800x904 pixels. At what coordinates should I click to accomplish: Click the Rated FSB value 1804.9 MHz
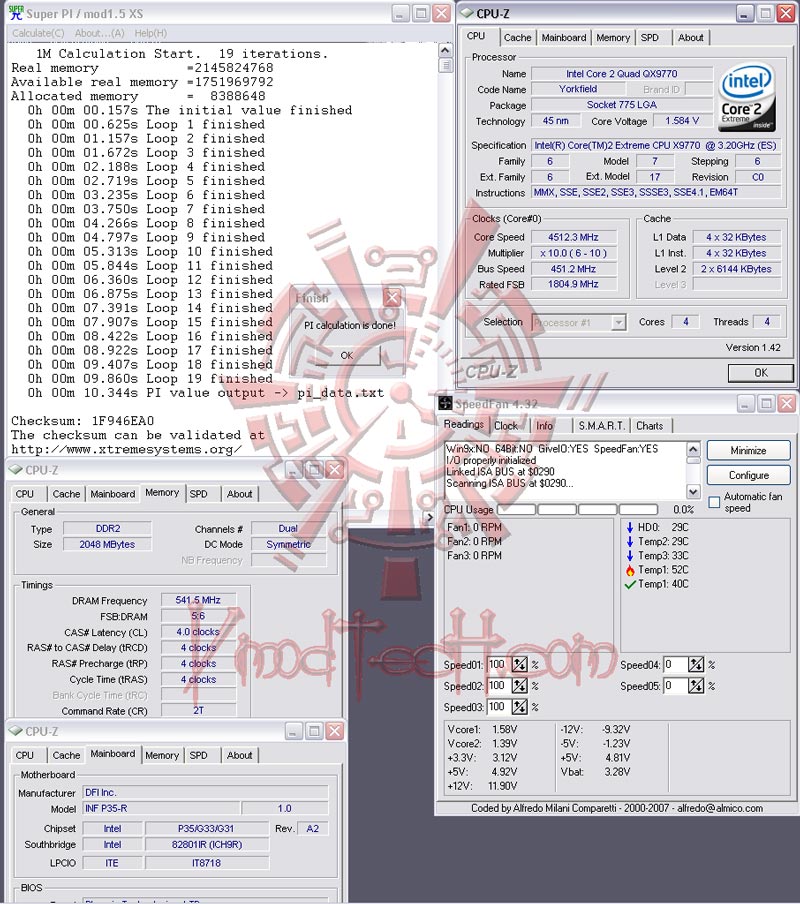[x=573, y=284]
